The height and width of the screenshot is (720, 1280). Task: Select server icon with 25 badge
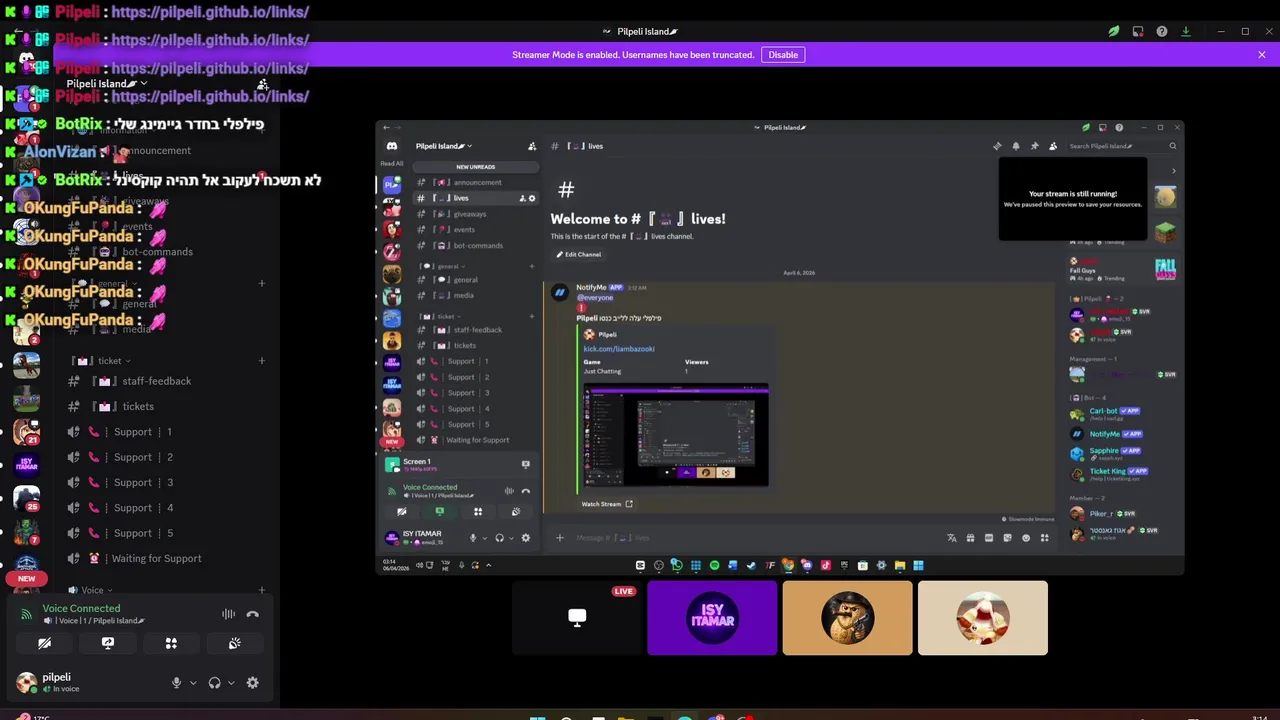(27, 498)
